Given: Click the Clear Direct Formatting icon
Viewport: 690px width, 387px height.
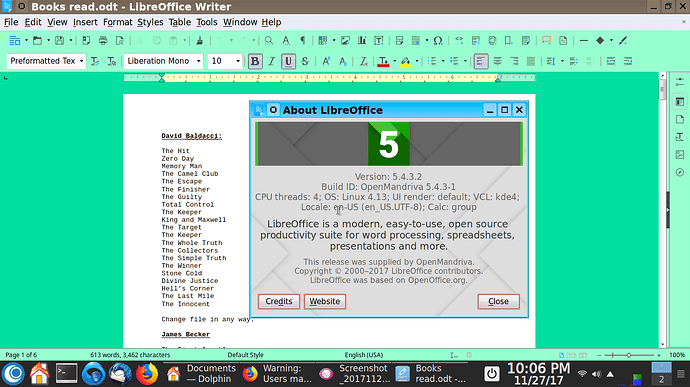Looking at the screenshot, I should click(x=363, y=61).
